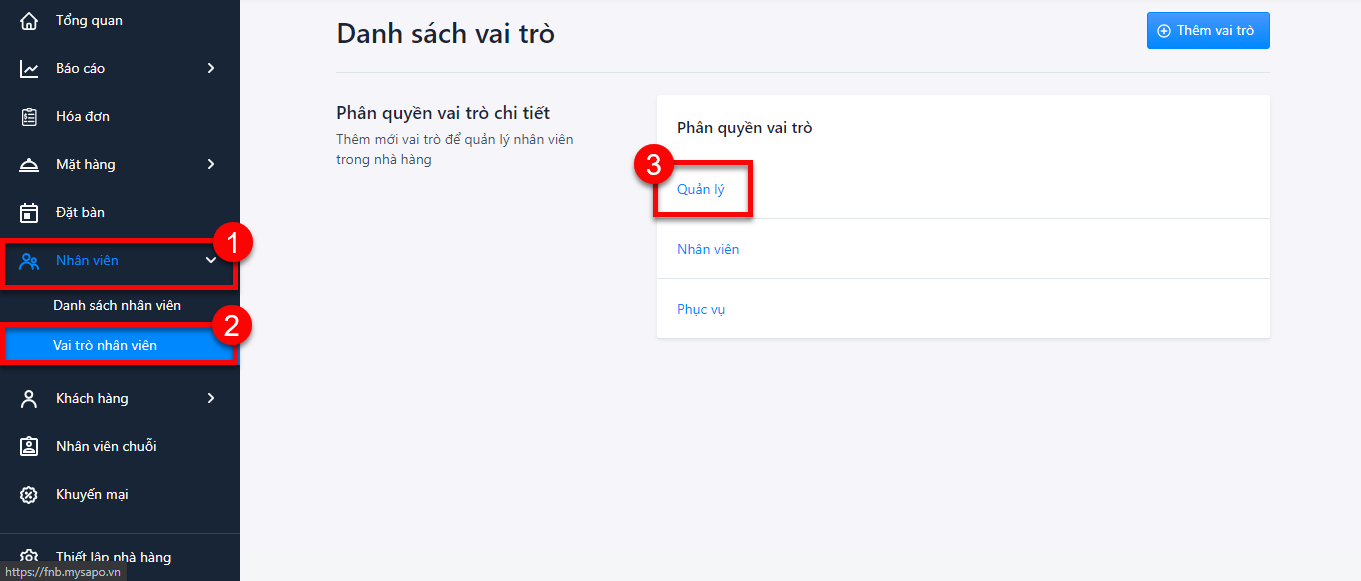Click the Phân quyền vai trò card title
This screenshot has height=581, width=1361.
pos(745,128)
